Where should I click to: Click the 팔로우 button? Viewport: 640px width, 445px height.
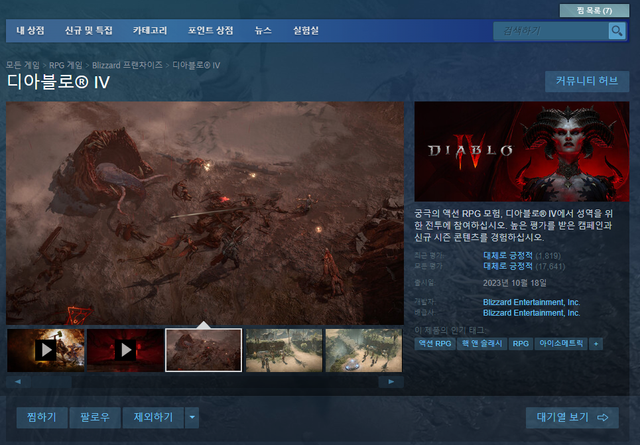pyautogui.click(x=94, y=417)
